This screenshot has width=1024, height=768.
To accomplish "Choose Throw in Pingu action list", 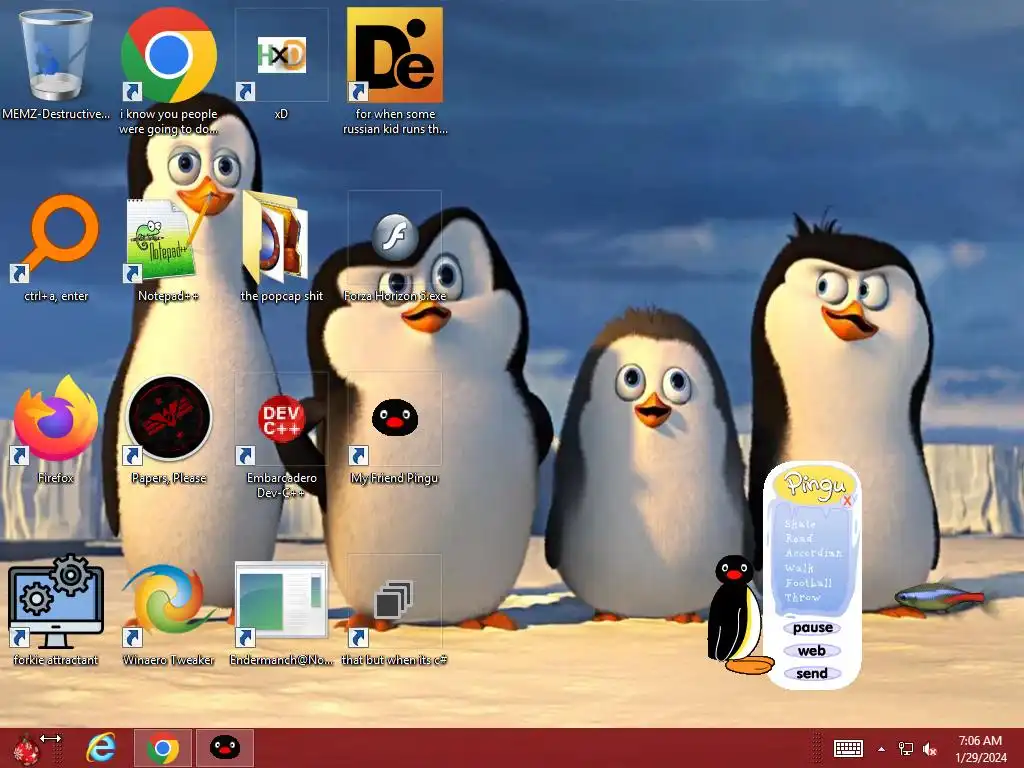I will tap(803, 598).
